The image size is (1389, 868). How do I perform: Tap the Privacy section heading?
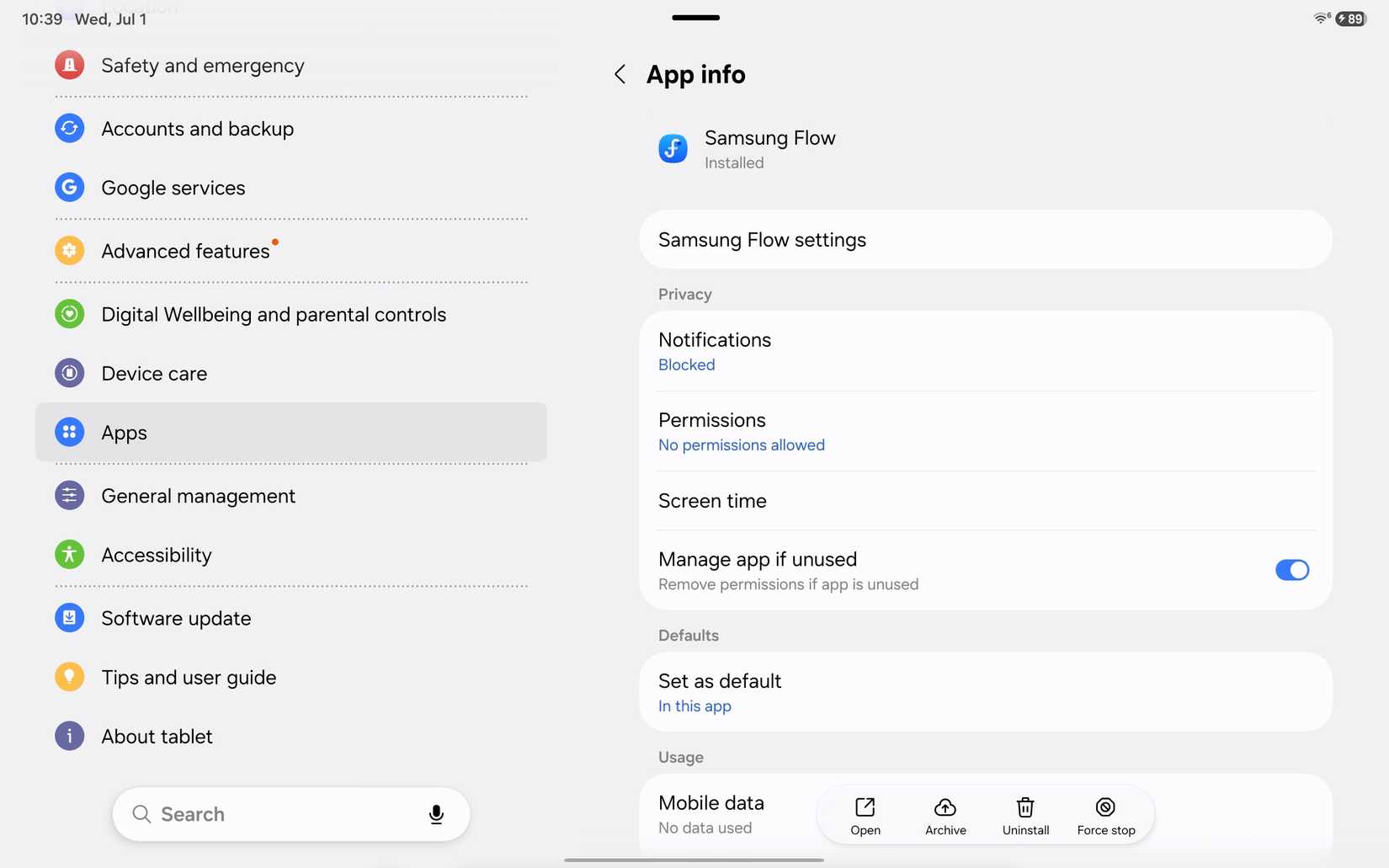coord(684,294)
